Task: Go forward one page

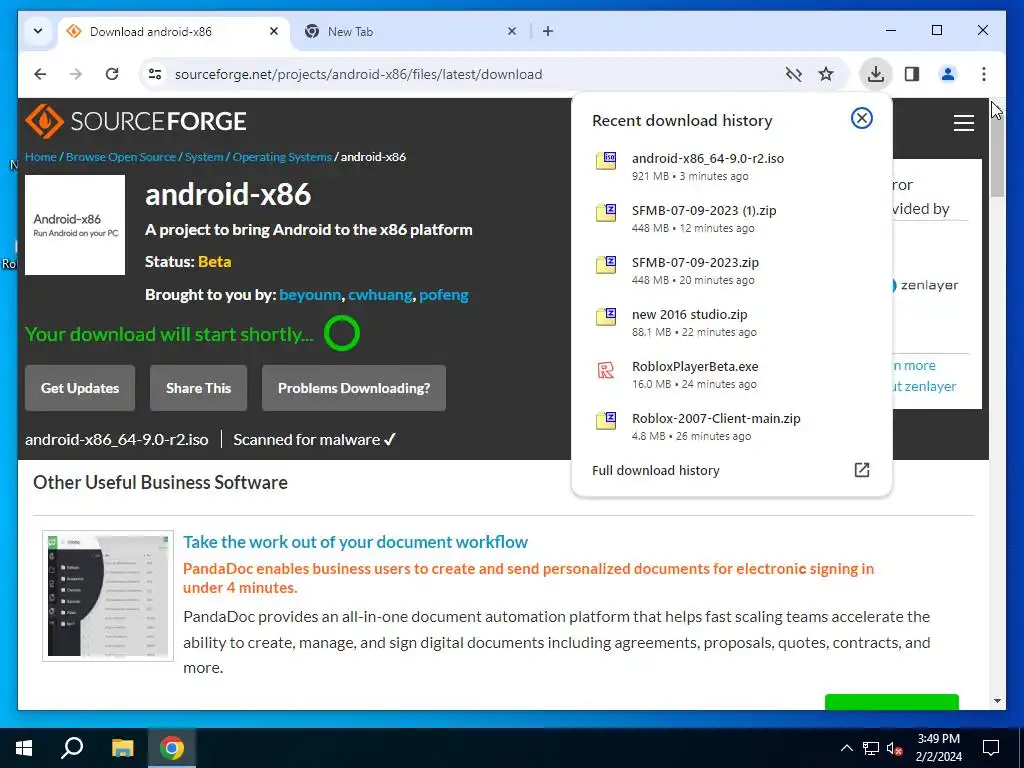Action: tap(76, 74)
